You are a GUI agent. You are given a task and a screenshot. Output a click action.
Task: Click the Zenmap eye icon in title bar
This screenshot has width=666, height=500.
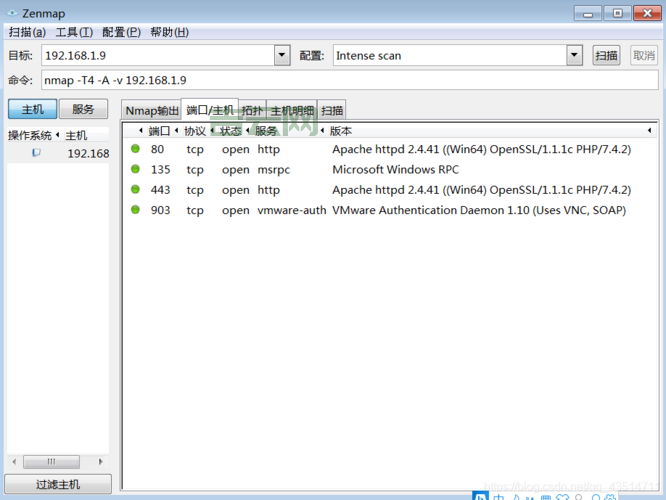pos(11,12)
